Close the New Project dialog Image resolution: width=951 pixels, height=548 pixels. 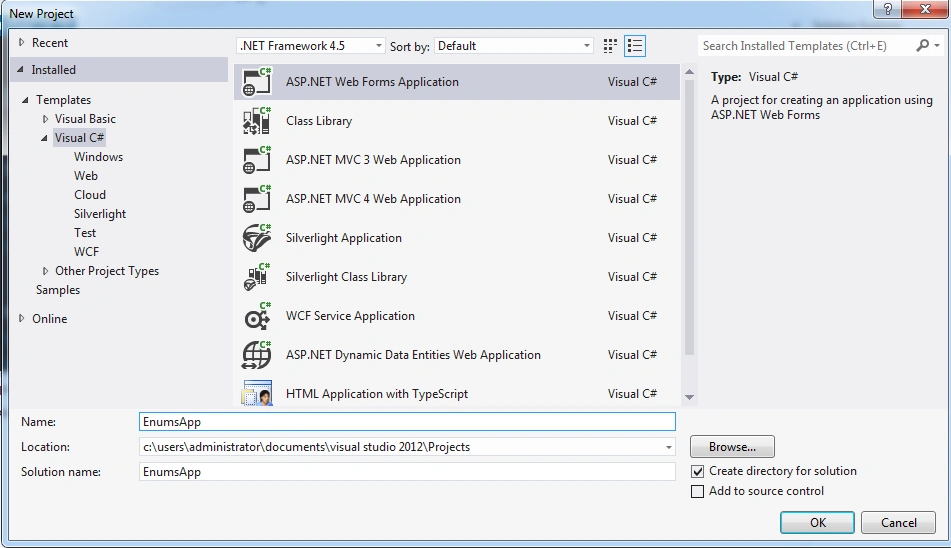(926, 9)
